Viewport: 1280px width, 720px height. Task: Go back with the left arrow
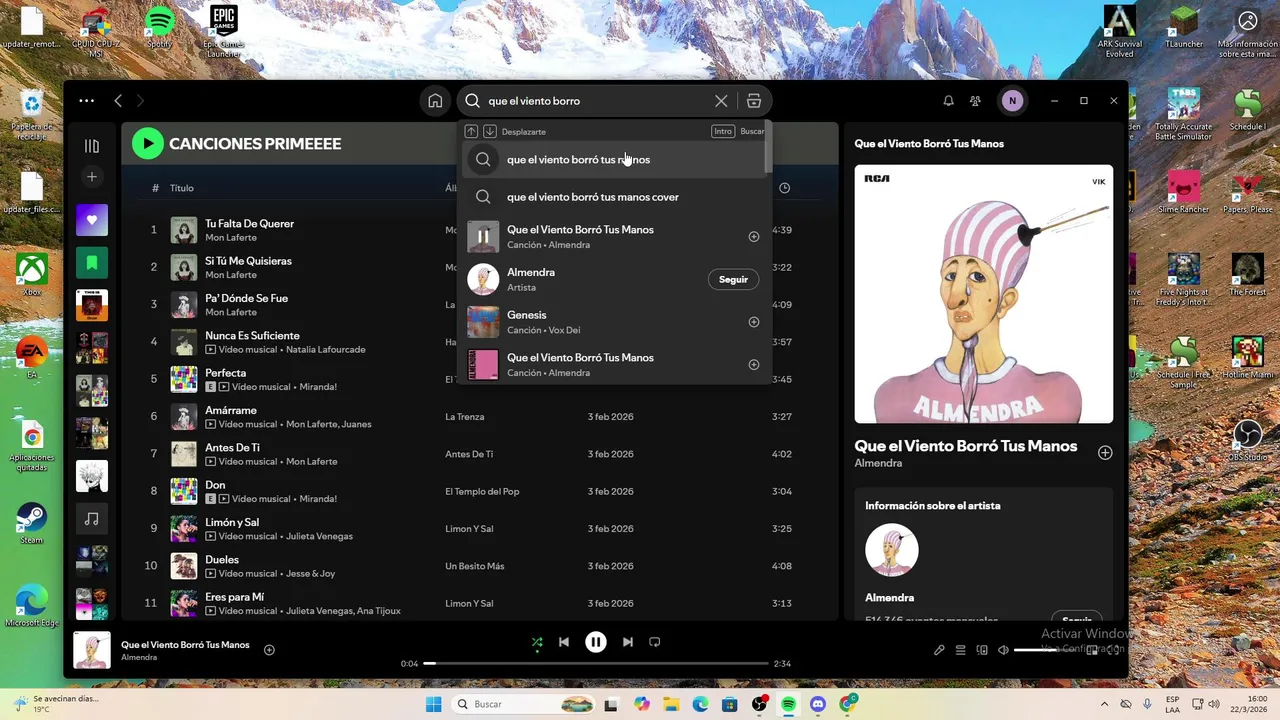(118, 101)
